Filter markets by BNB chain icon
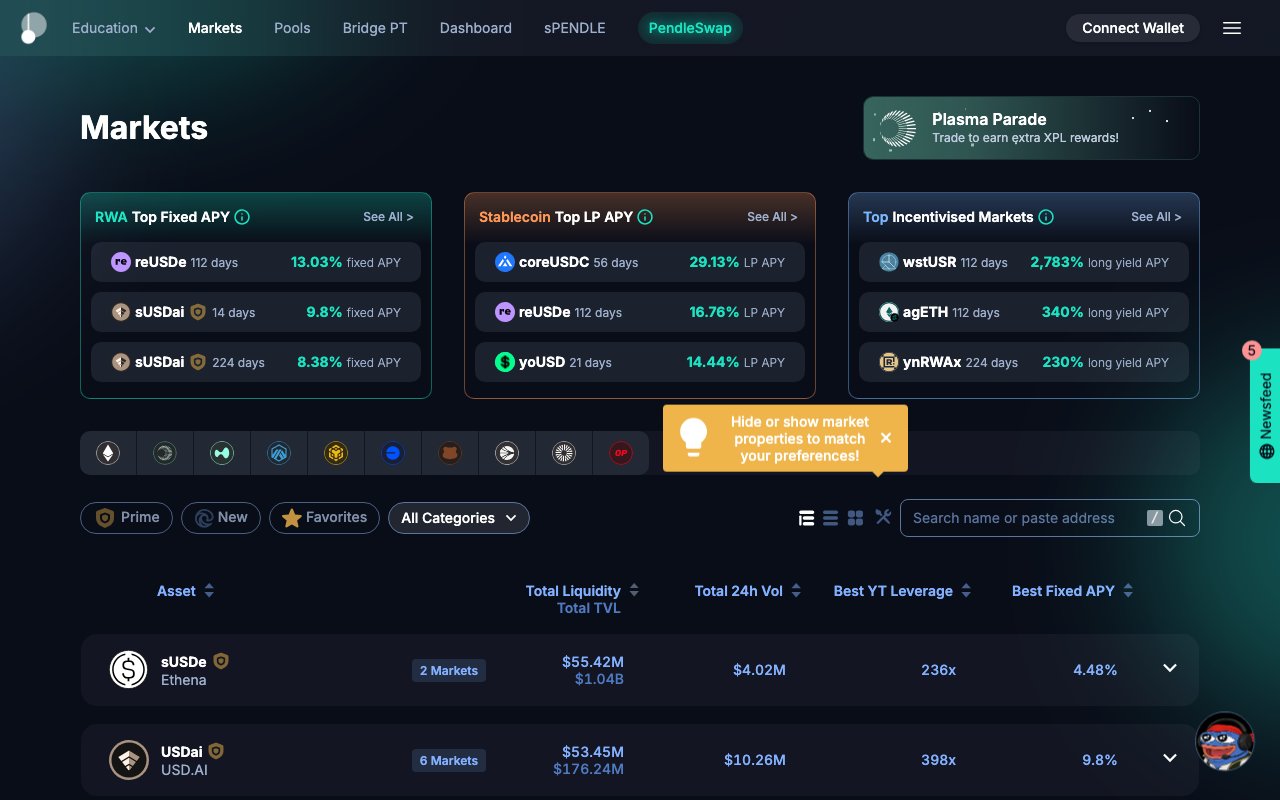The image size is (1280, 800). (335, 453)
